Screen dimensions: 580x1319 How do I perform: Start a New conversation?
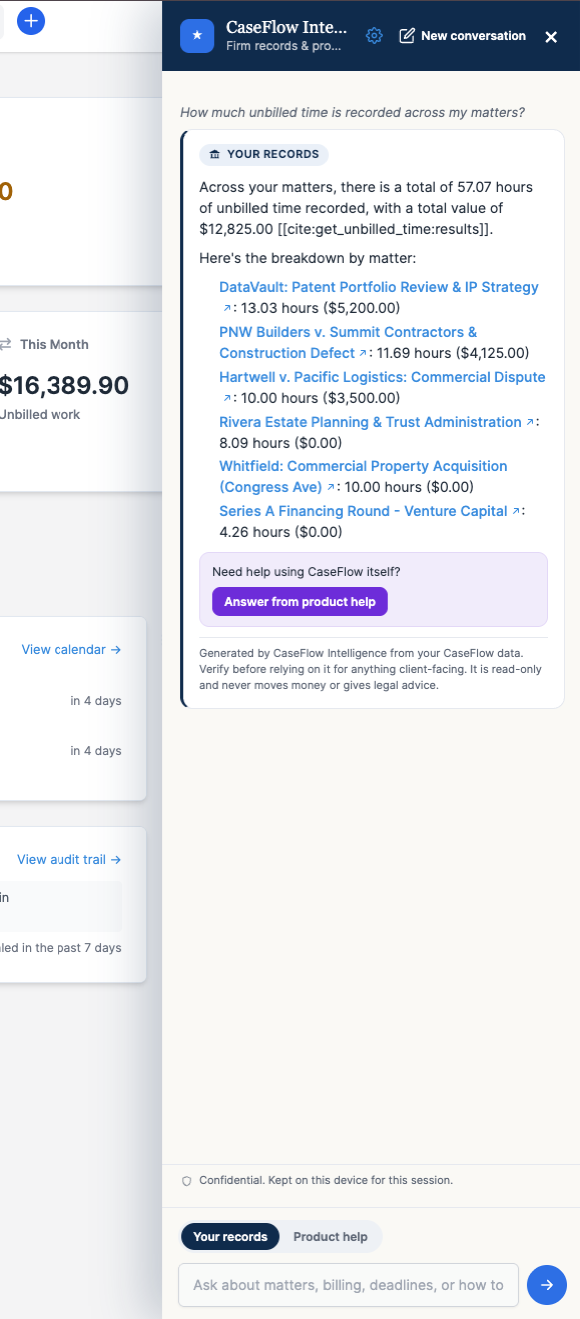pyautogui.click(x=462, y=36)
